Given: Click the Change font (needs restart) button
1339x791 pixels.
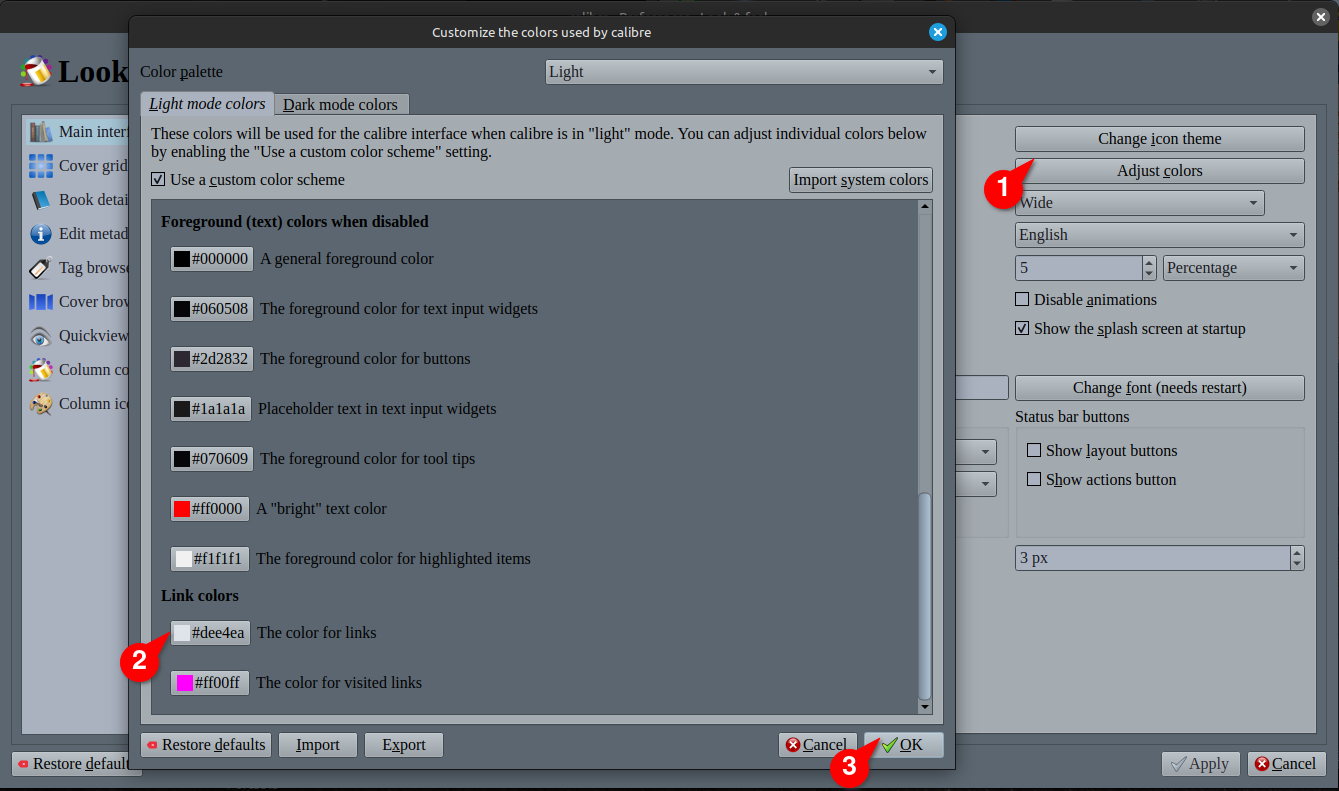Looking at the screenshot, I should click(x=1160, y=388).
